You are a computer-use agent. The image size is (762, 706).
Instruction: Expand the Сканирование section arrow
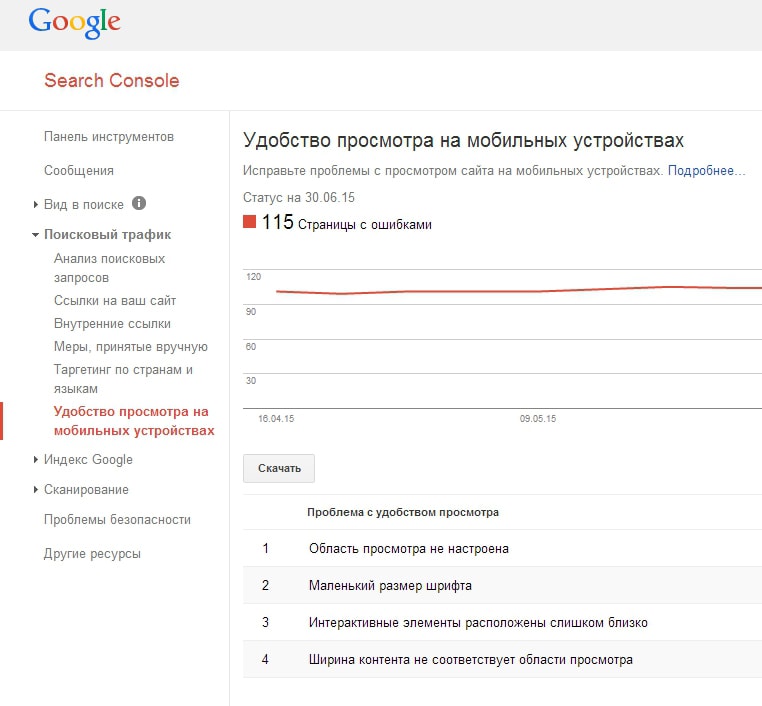[x=35, y=490]
